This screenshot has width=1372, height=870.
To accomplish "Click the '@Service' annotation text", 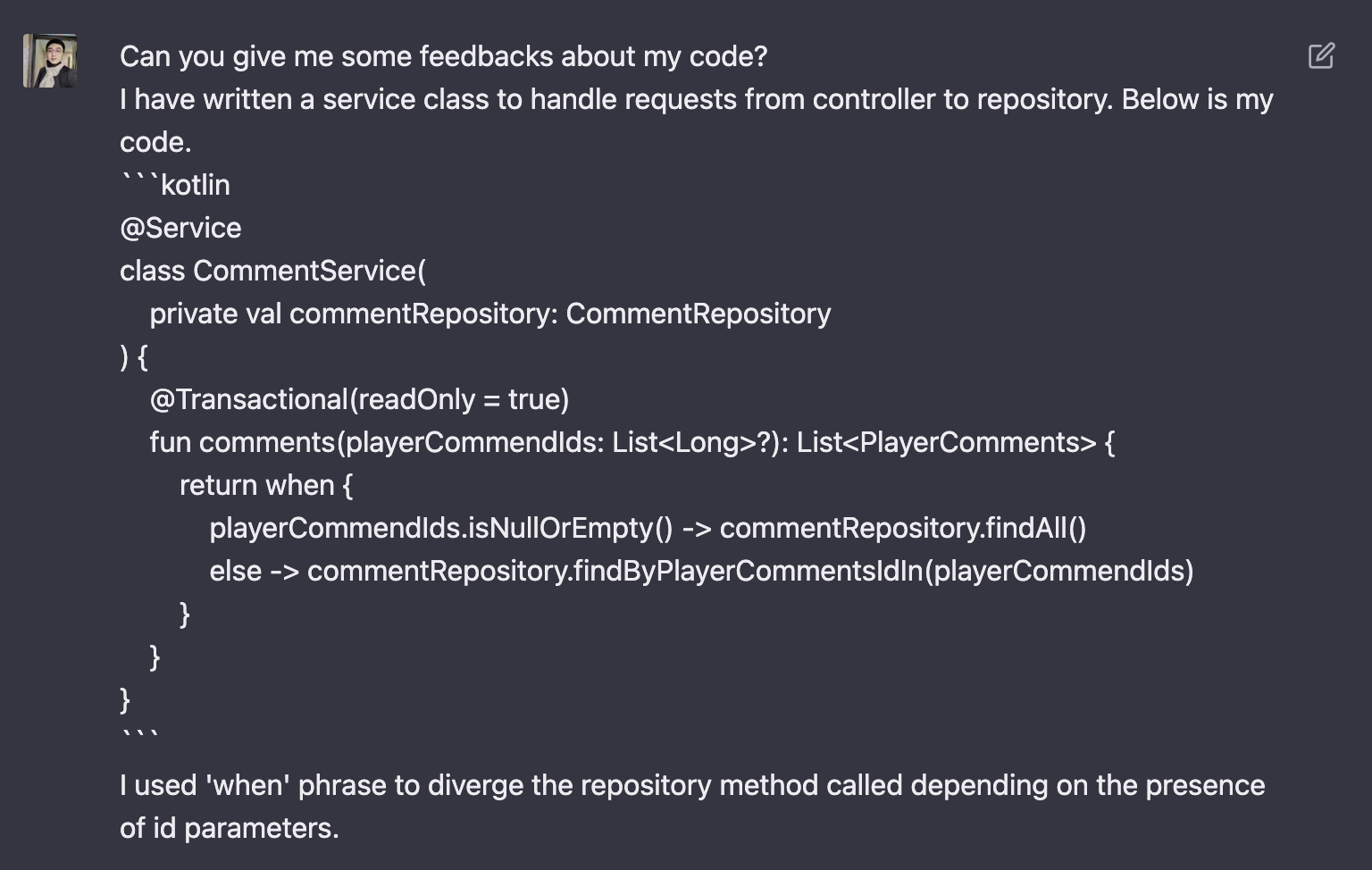I will click(x=180, y=228).
